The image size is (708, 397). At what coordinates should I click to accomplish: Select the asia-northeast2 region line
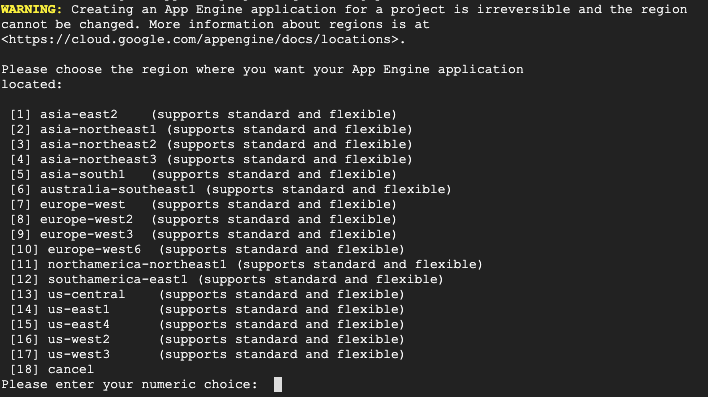pos(211,144)
